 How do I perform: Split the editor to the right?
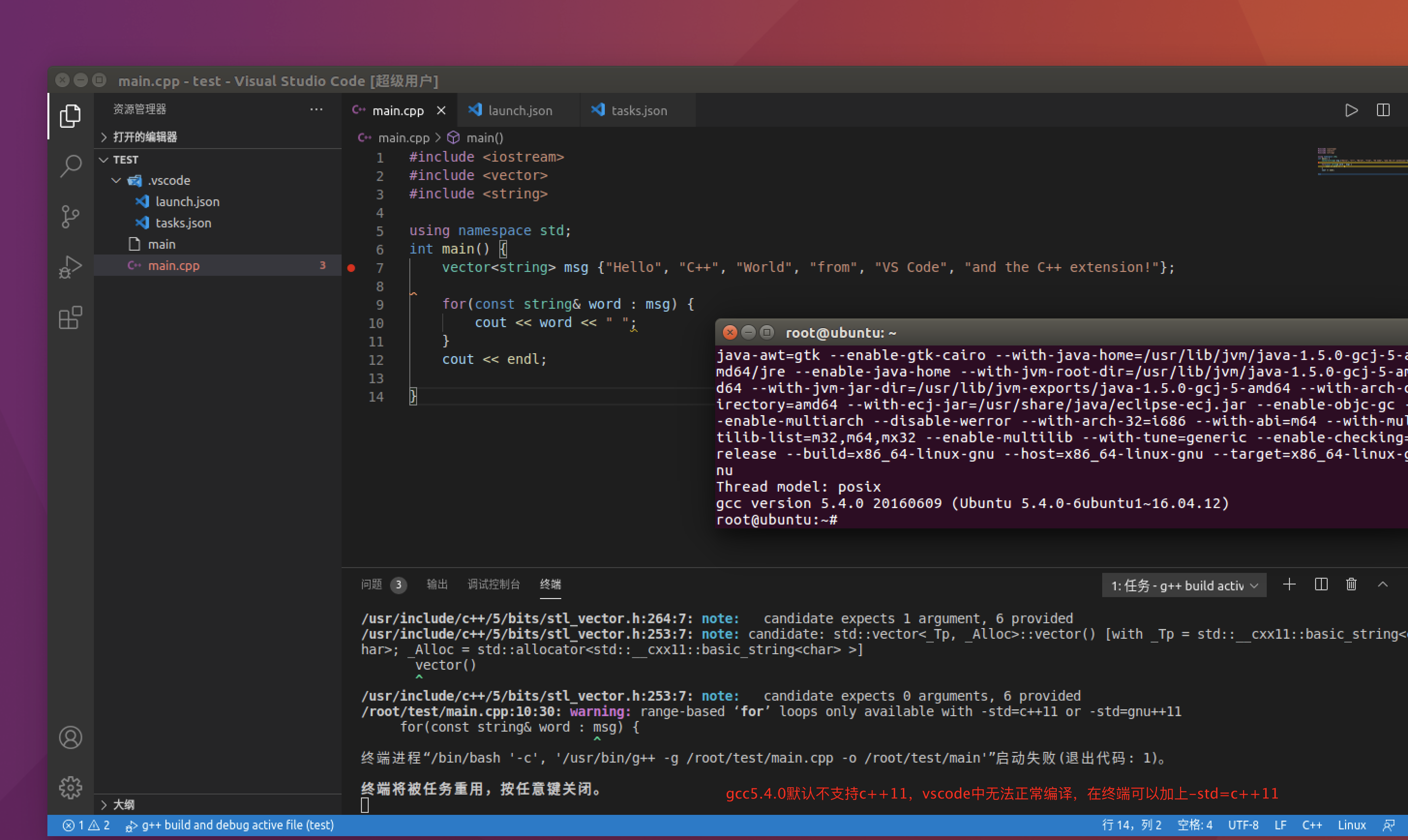pyautogui.click(x=1383, y=110)
